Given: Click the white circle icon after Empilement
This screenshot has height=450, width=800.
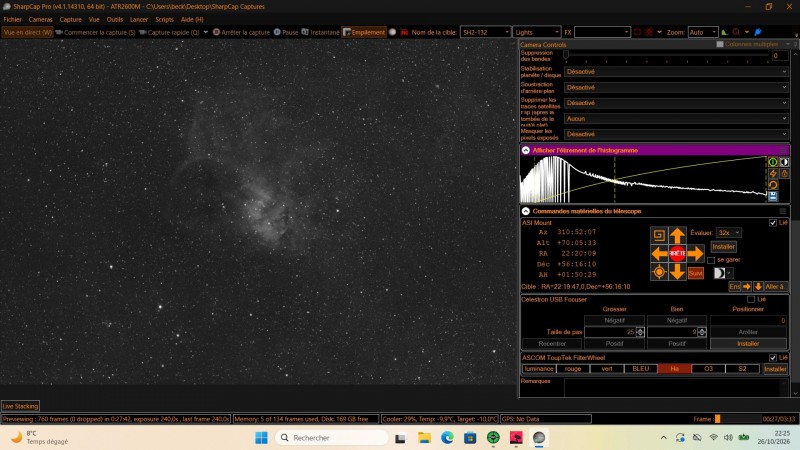Looking at the screenshot, I should pos(392,32).
